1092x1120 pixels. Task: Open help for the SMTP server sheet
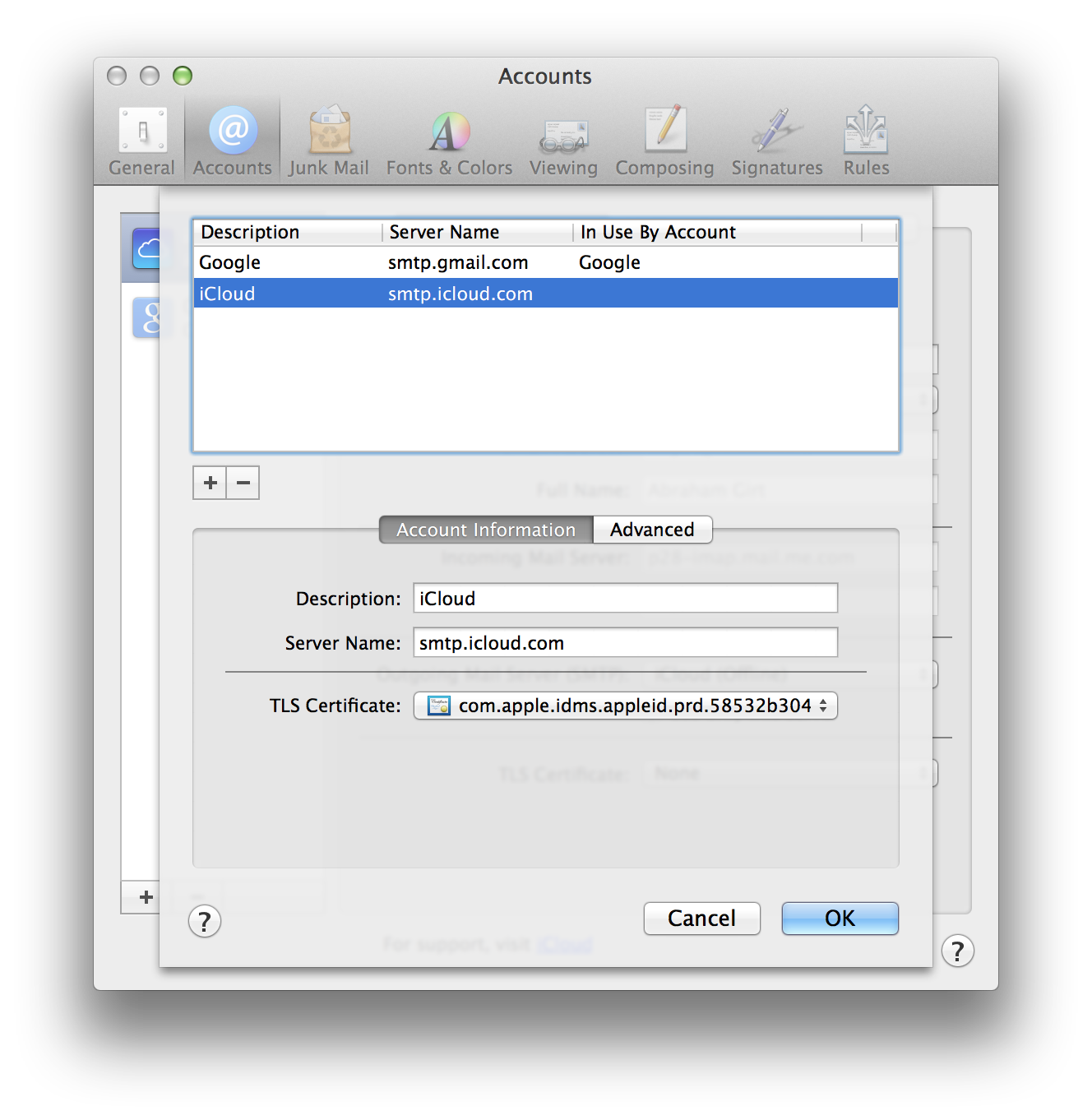click(x=205, y=921)
